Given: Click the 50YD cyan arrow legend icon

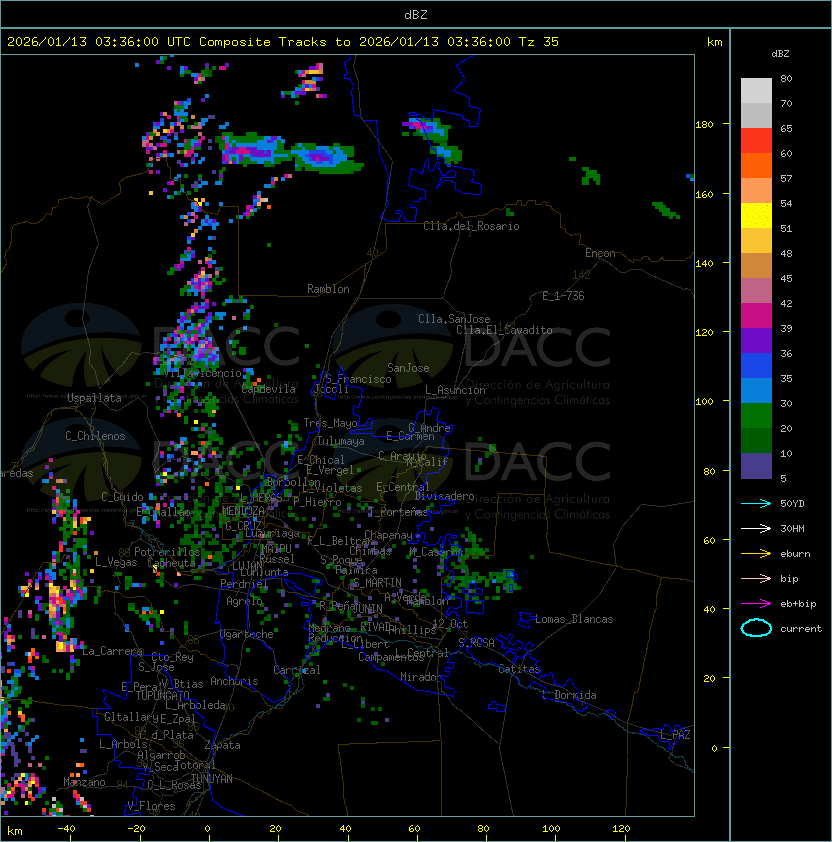Looking at the screenshot, I should click(756, 503).
